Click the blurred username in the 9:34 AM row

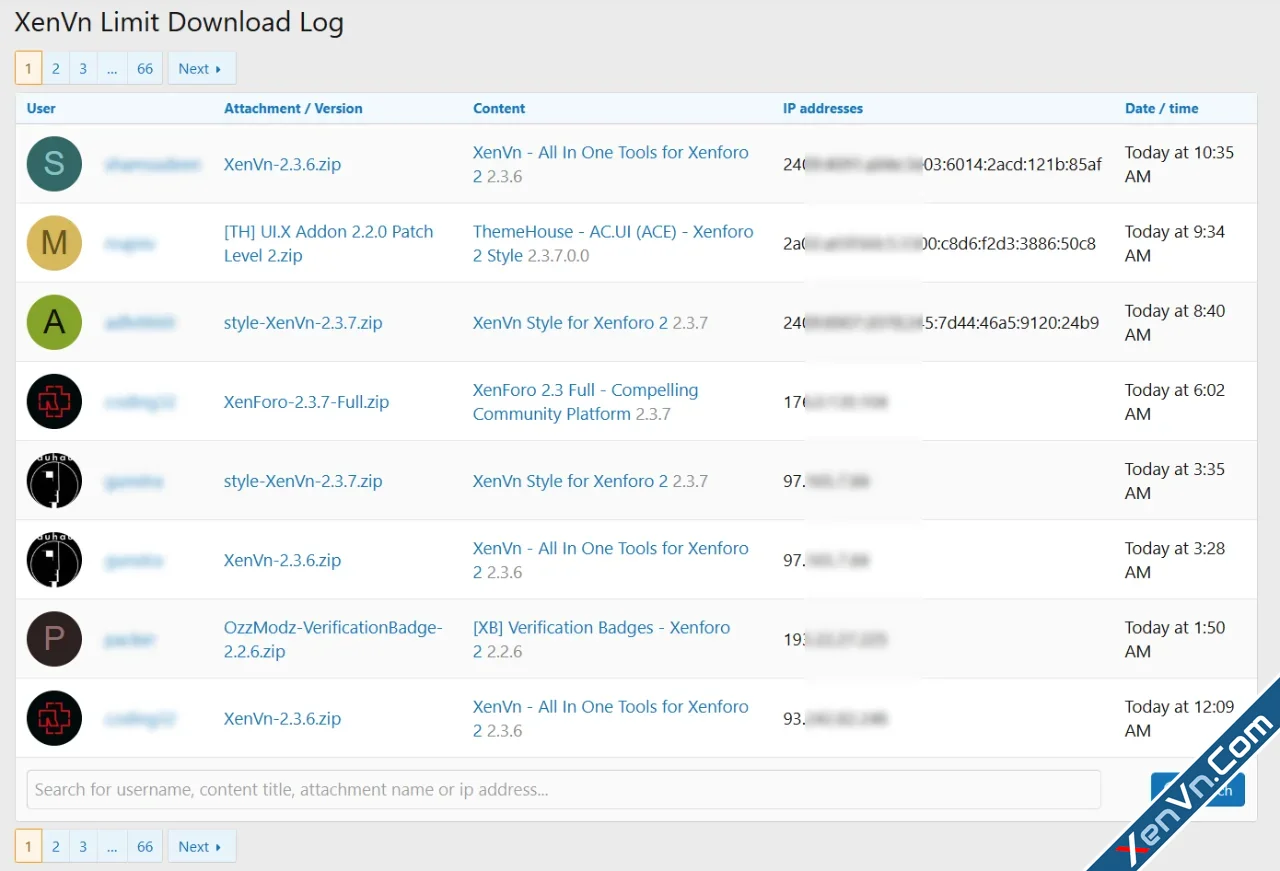pyautogui.click(x=130, y=243)
